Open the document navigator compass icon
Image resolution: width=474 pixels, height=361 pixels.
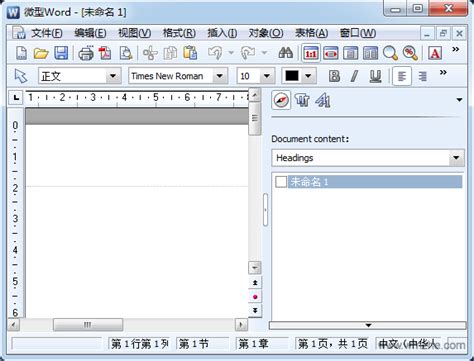click(x=281, y=100)
